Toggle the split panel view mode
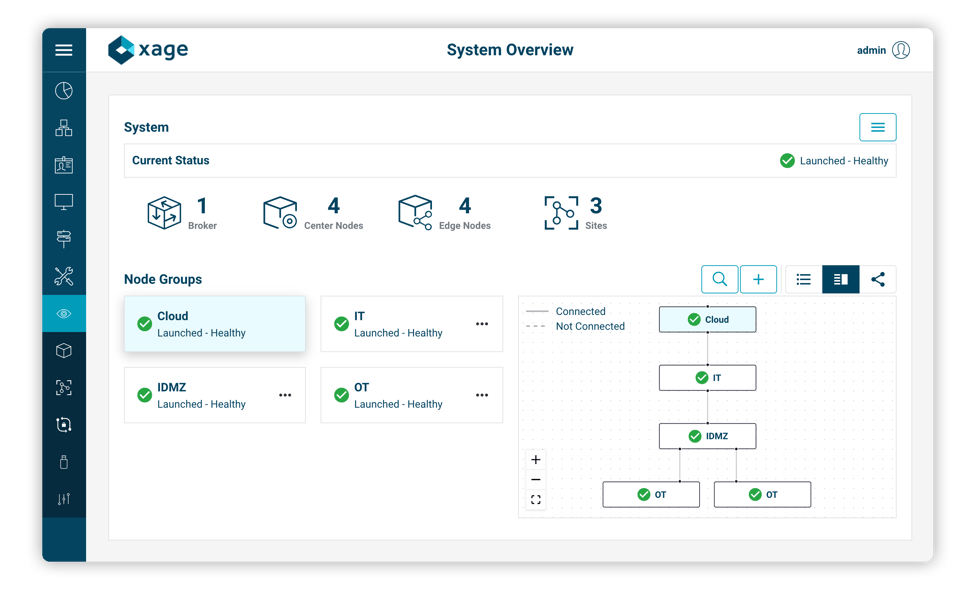Image resolution: width=976 pixels, height=598 pixels. [x=840, y=279]
